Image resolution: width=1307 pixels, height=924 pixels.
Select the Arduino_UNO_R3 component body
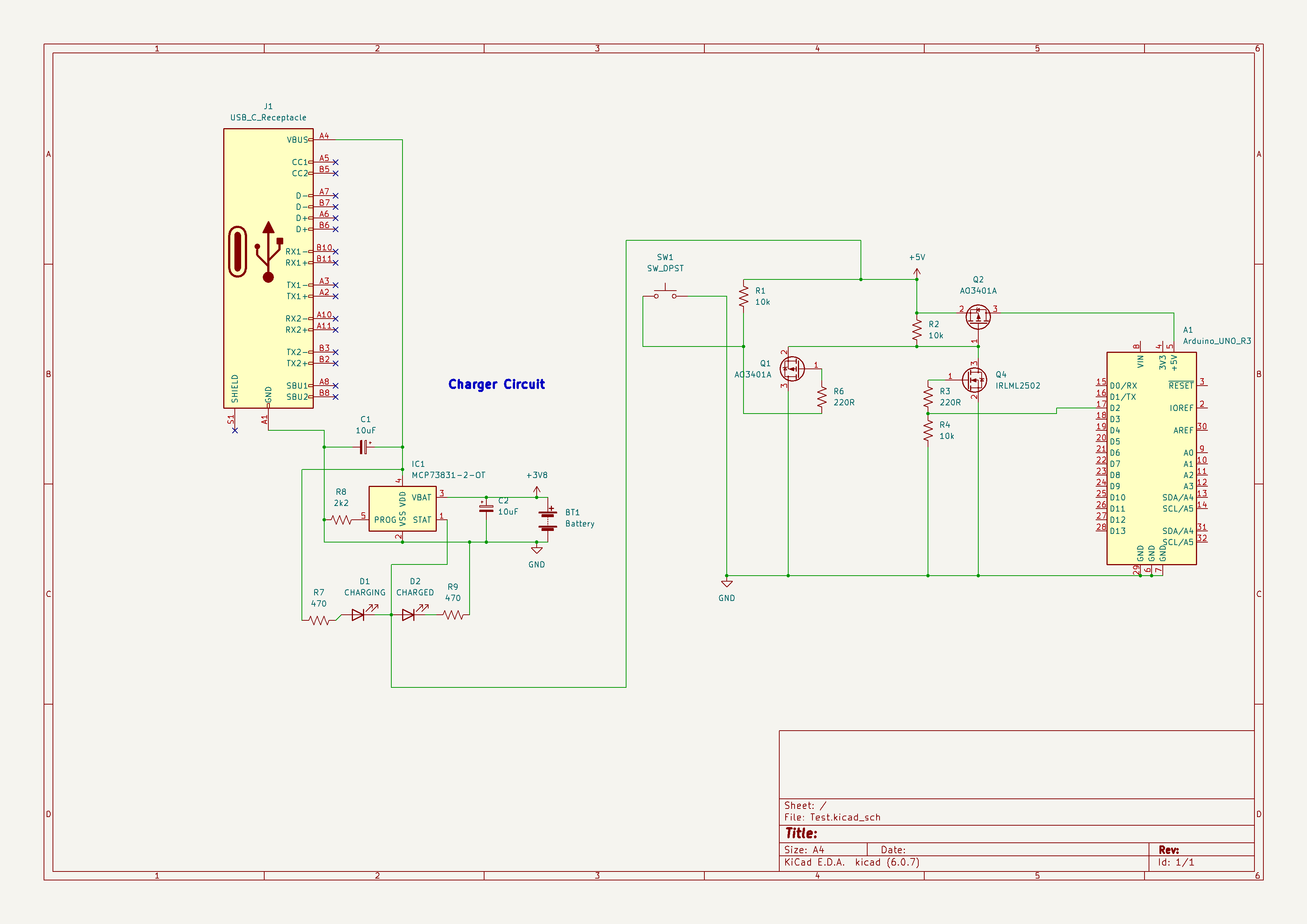pyautogui.click(x=1151, y=458)
